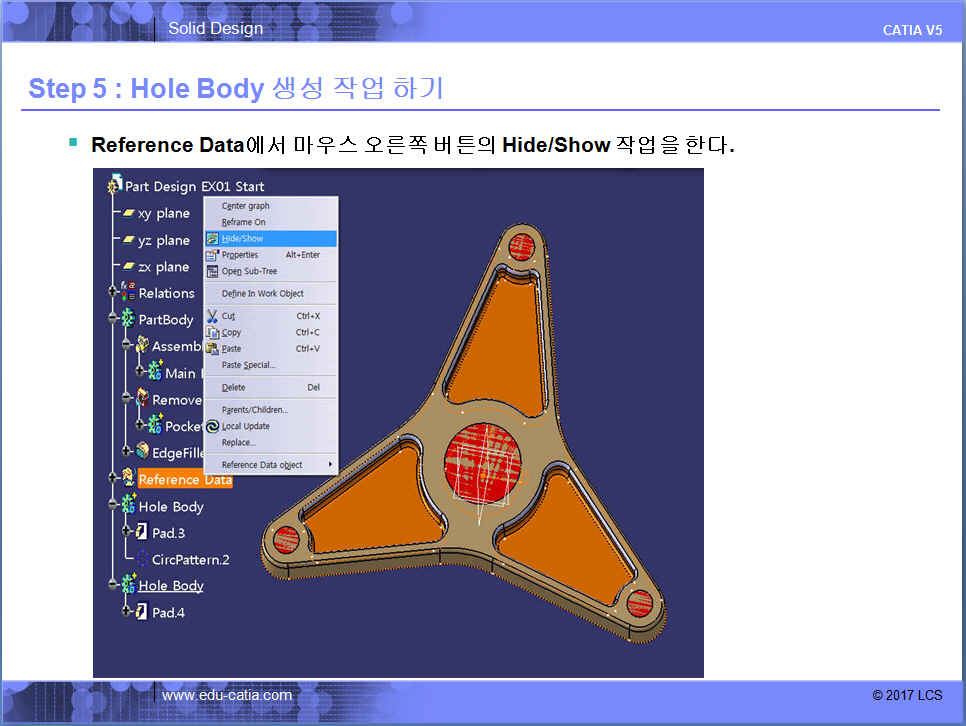Select the xy plane in tree
The width and height of the screenshot is (966, 726).
(162, 213)
